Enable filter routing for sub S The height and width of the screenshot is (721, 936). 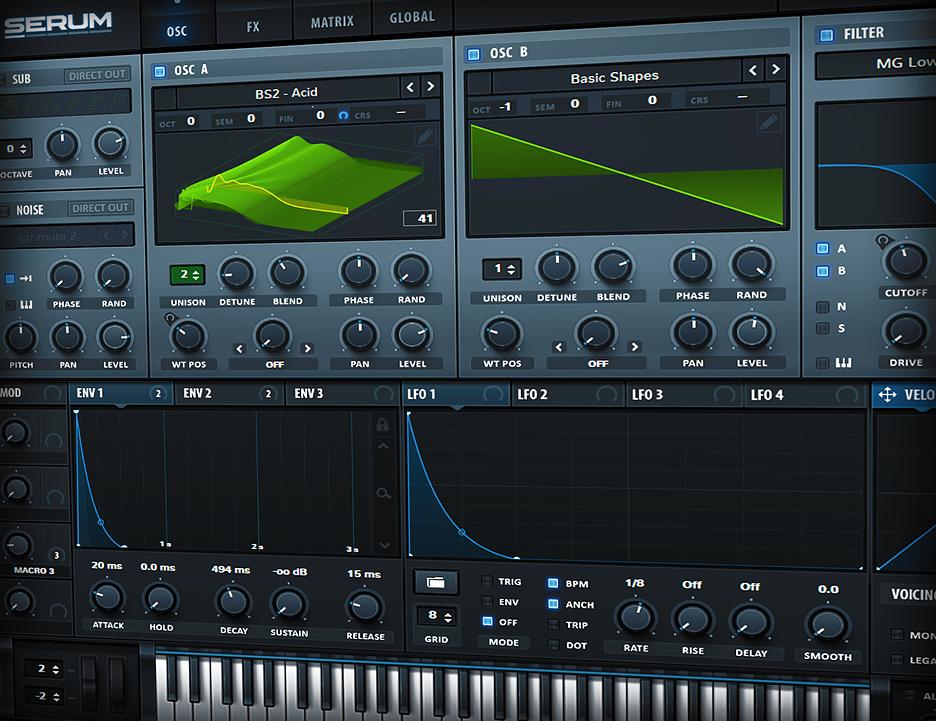(x=823, y=328)
